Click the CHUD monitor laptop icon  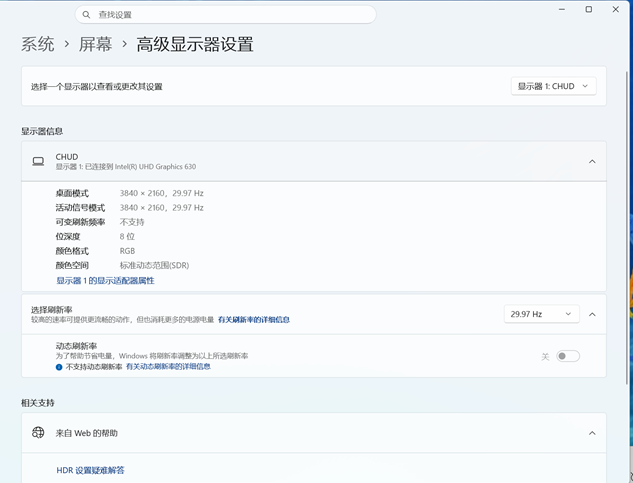38,162
